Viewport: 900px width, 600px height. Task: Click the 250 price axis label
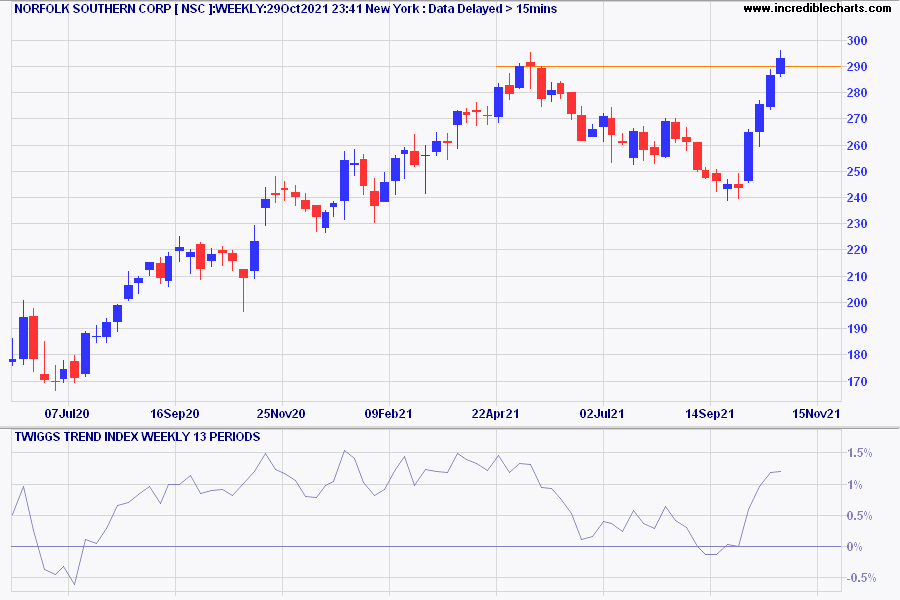tap(857, 172)
